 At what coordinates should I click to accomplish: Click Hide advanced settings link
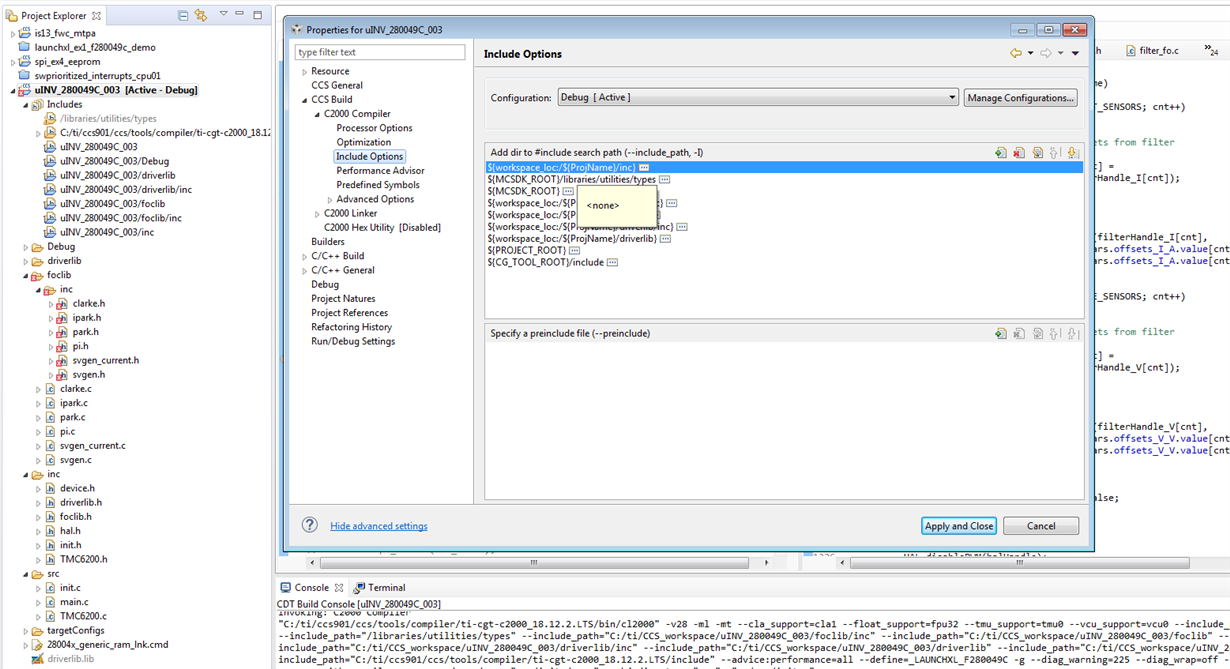[379, 526]
